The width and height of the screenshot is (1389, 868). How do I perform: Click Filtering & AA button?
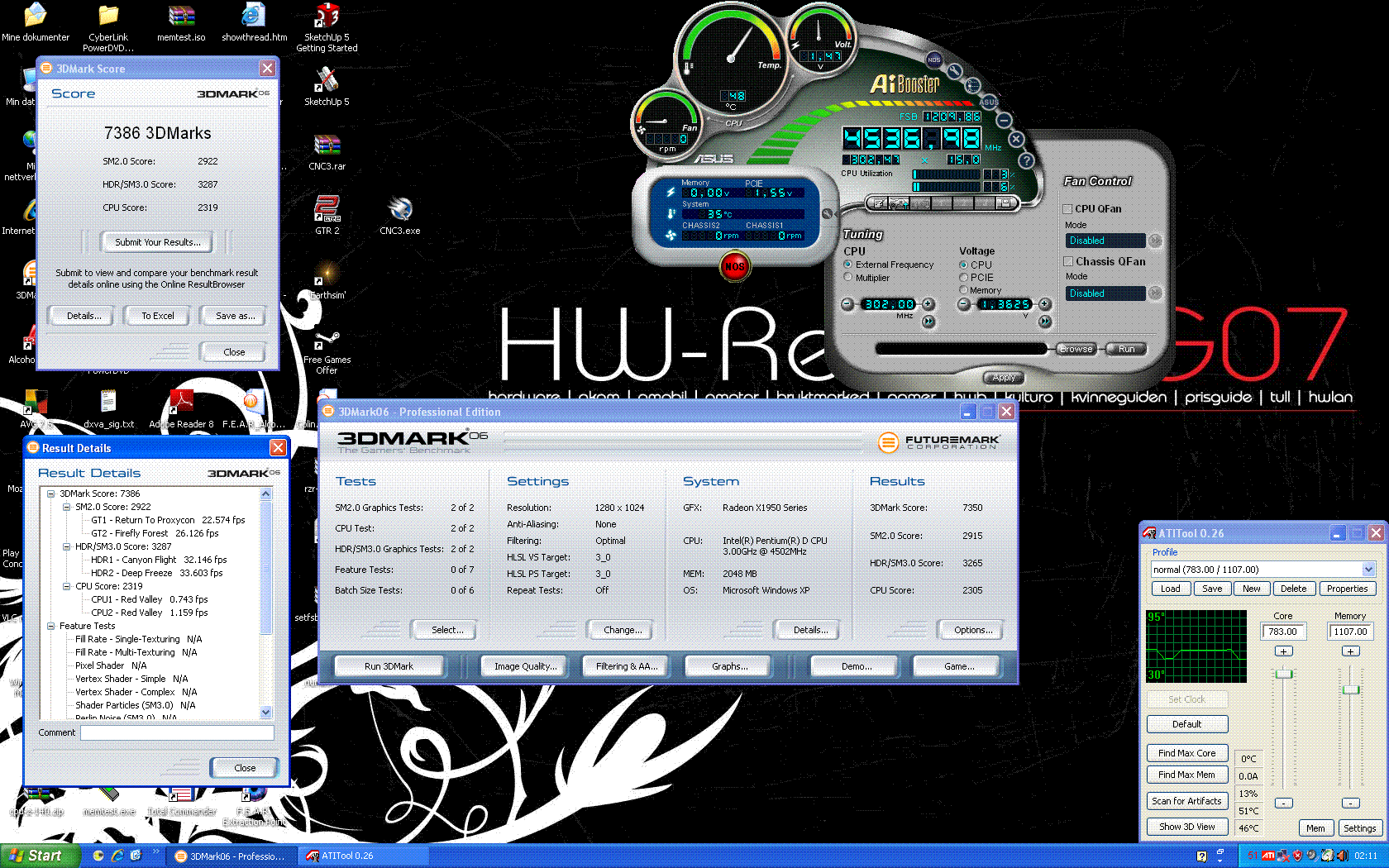pos(627,666)
